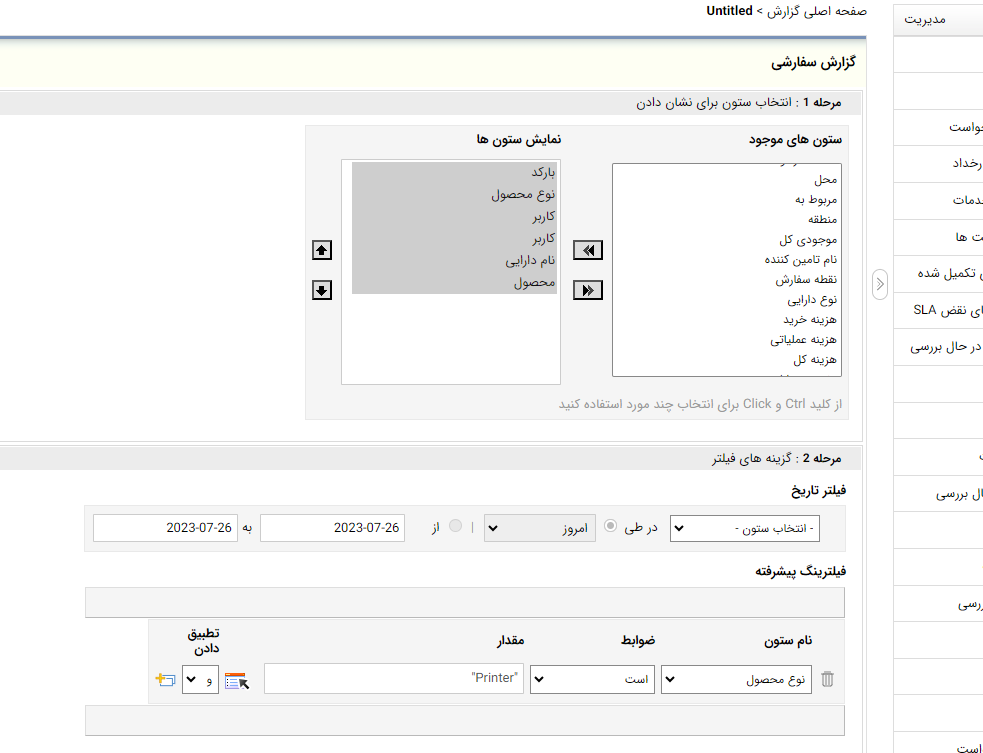Click the double left-arrow transfer icon
983x753 pixels.
click(x=587, y=250)
